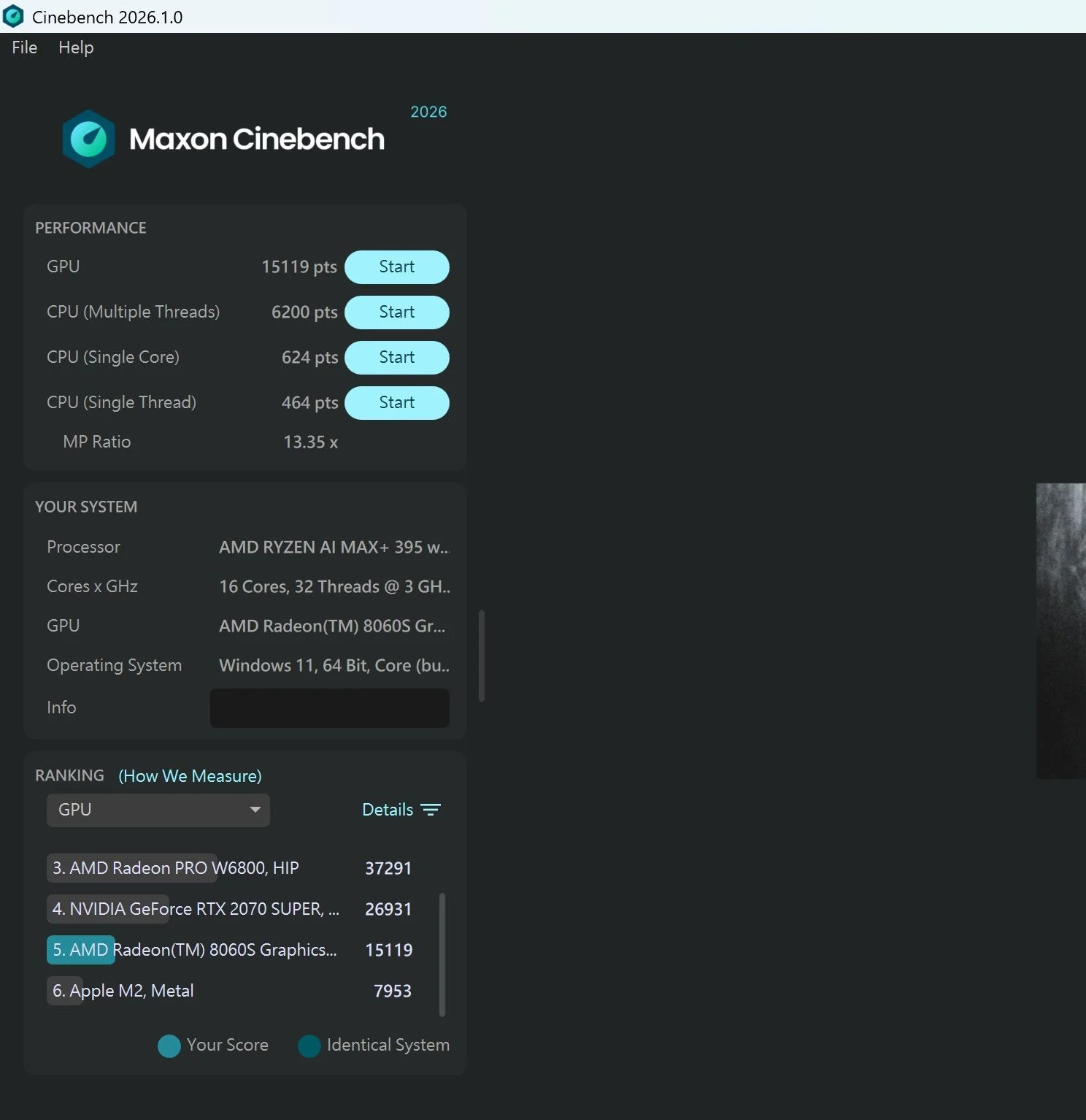Click the Info text field

(329, 708)
